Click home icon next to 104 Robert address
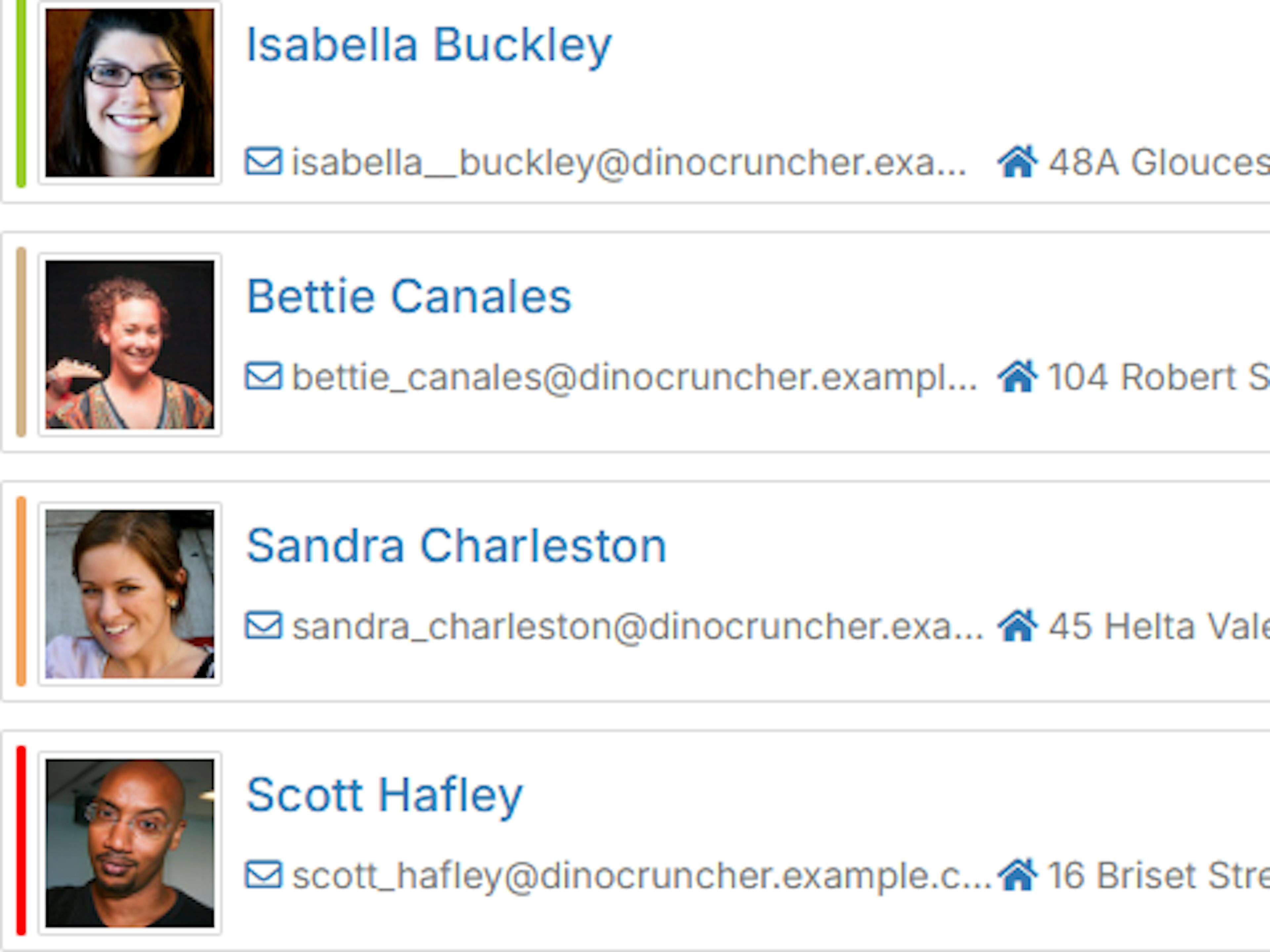This screenshot has width=1270, height=952. coord(1017,376)
